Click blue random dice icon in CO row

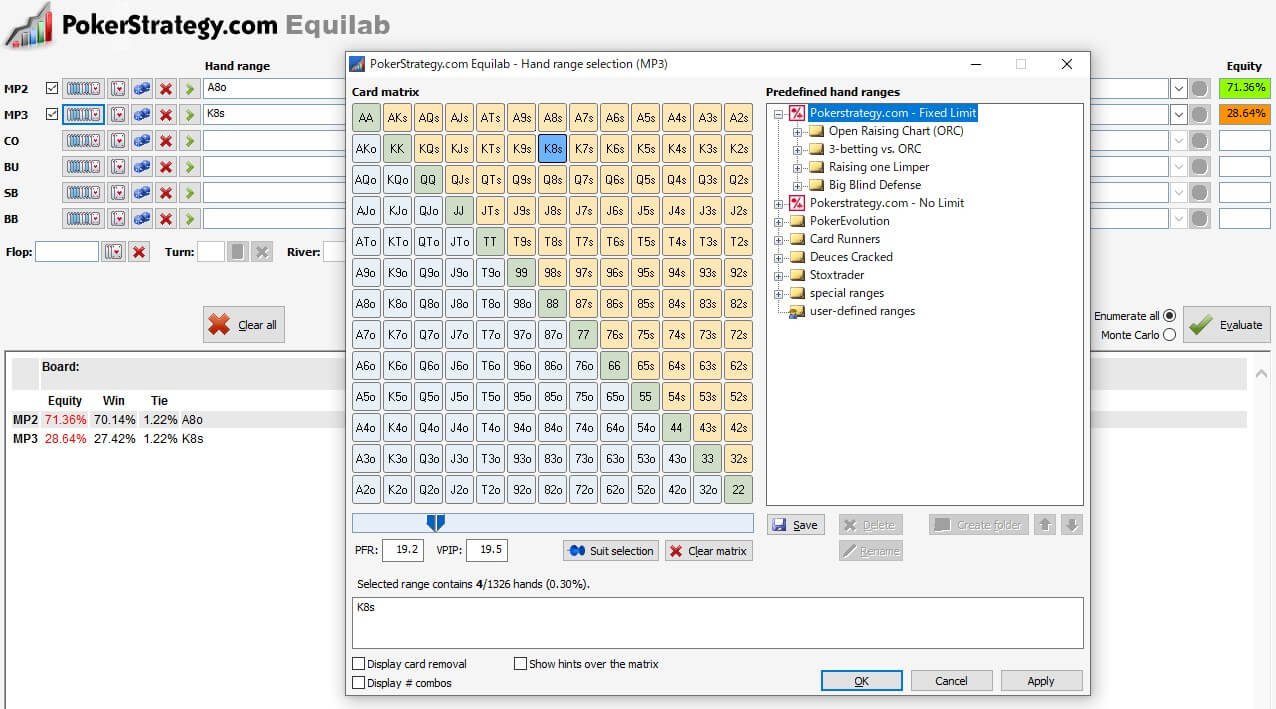142,141
